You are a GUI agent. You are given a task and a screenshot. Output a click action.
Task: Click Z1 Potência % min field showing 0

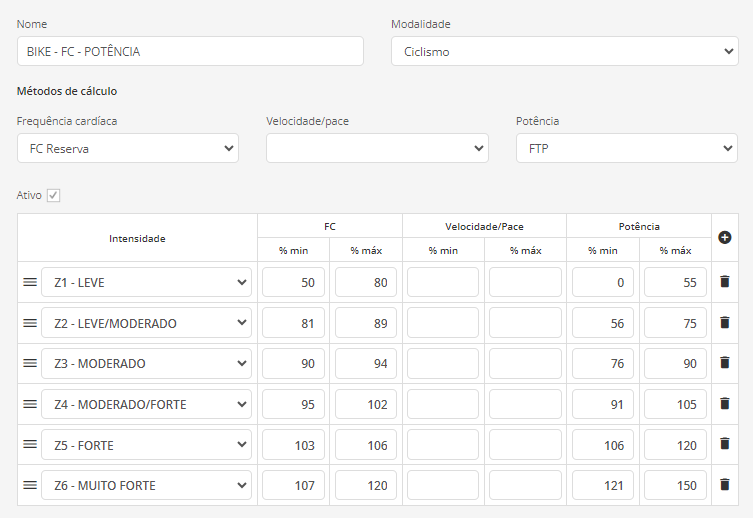click(603, 282)
